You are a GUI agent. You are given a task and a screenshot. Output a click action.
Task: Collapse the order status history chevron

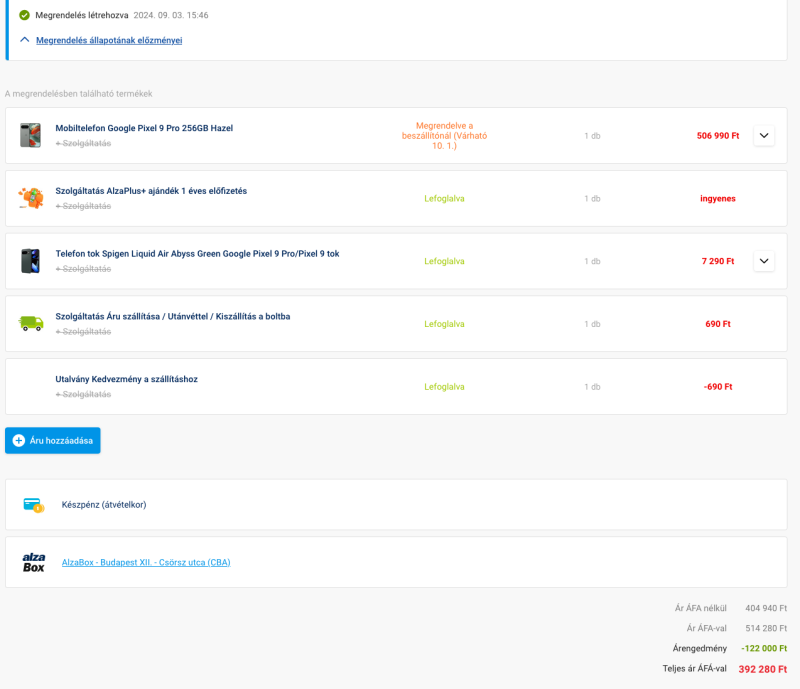point(24,40)
